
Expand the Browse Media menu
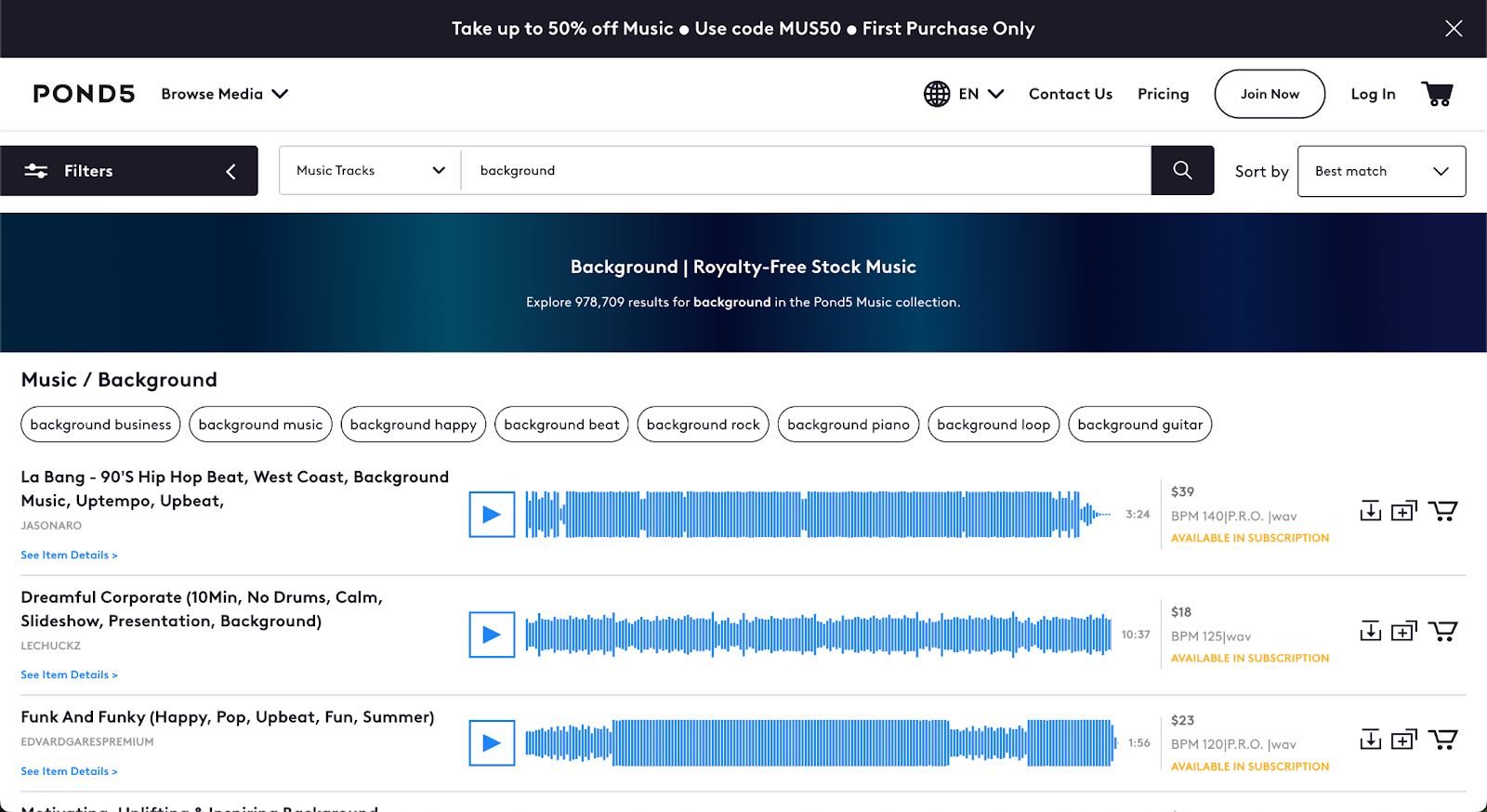coord(225,94)
